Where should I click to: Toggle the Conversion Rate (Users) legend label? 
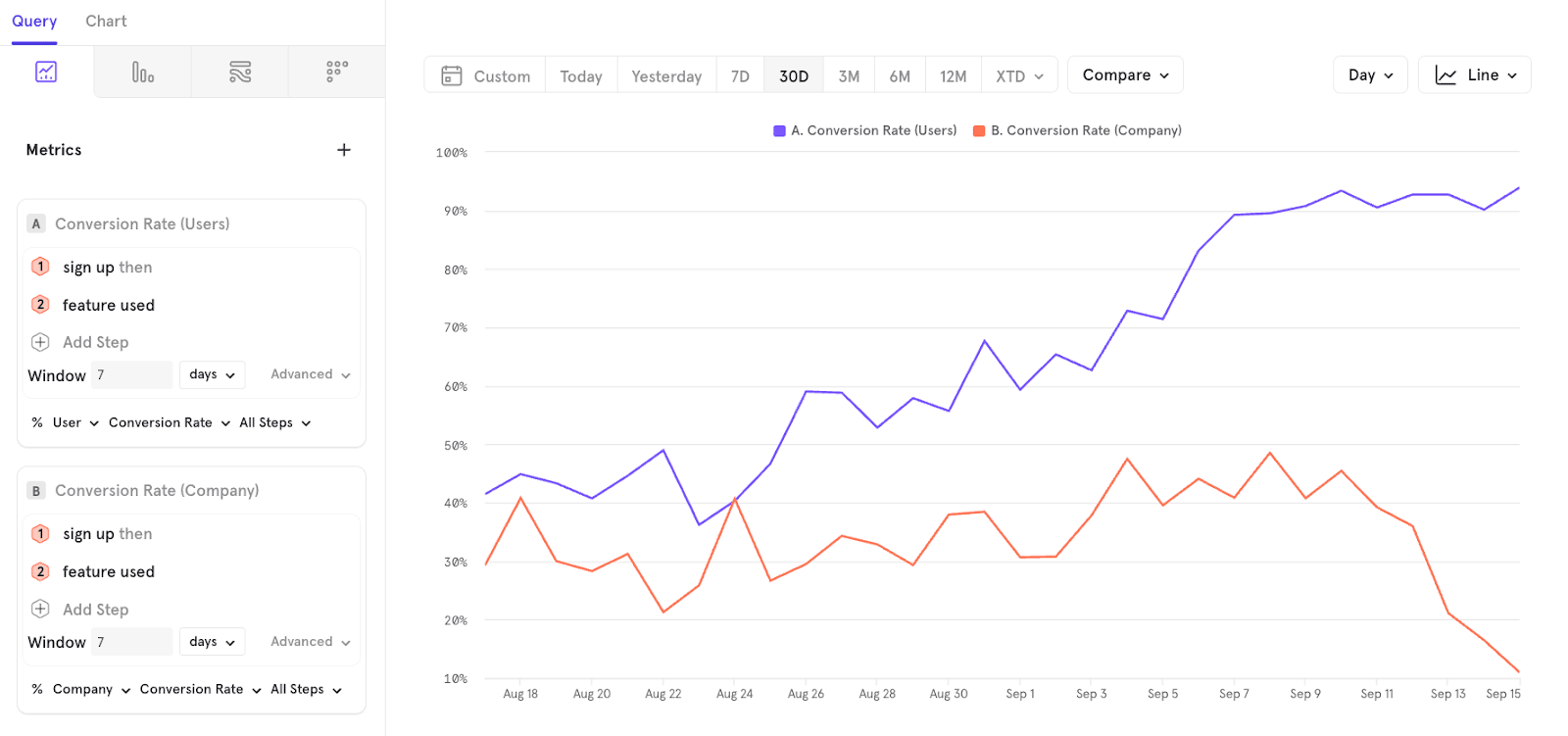click(x=873, y=130)
